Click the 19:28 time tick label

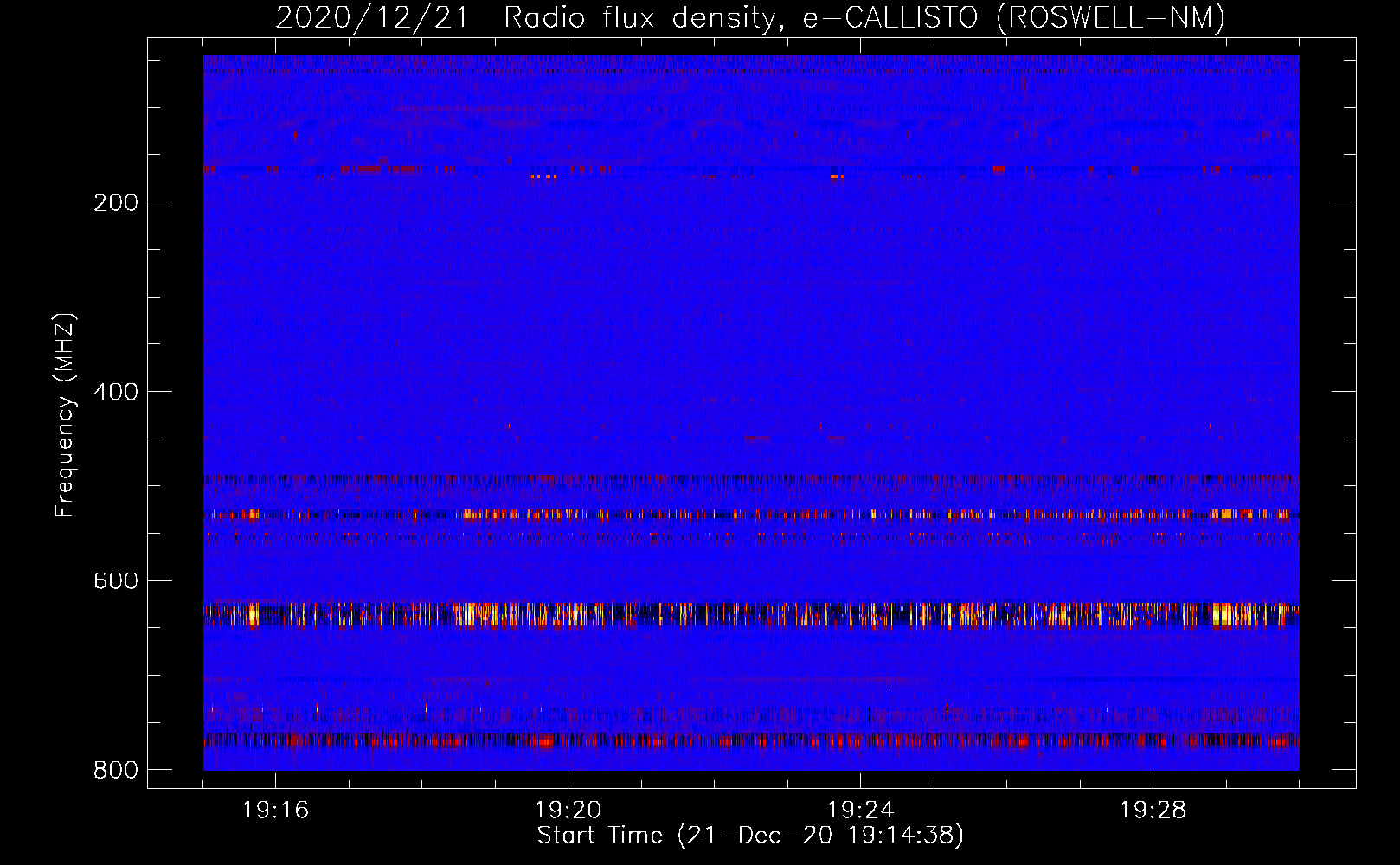(1153, 811)
